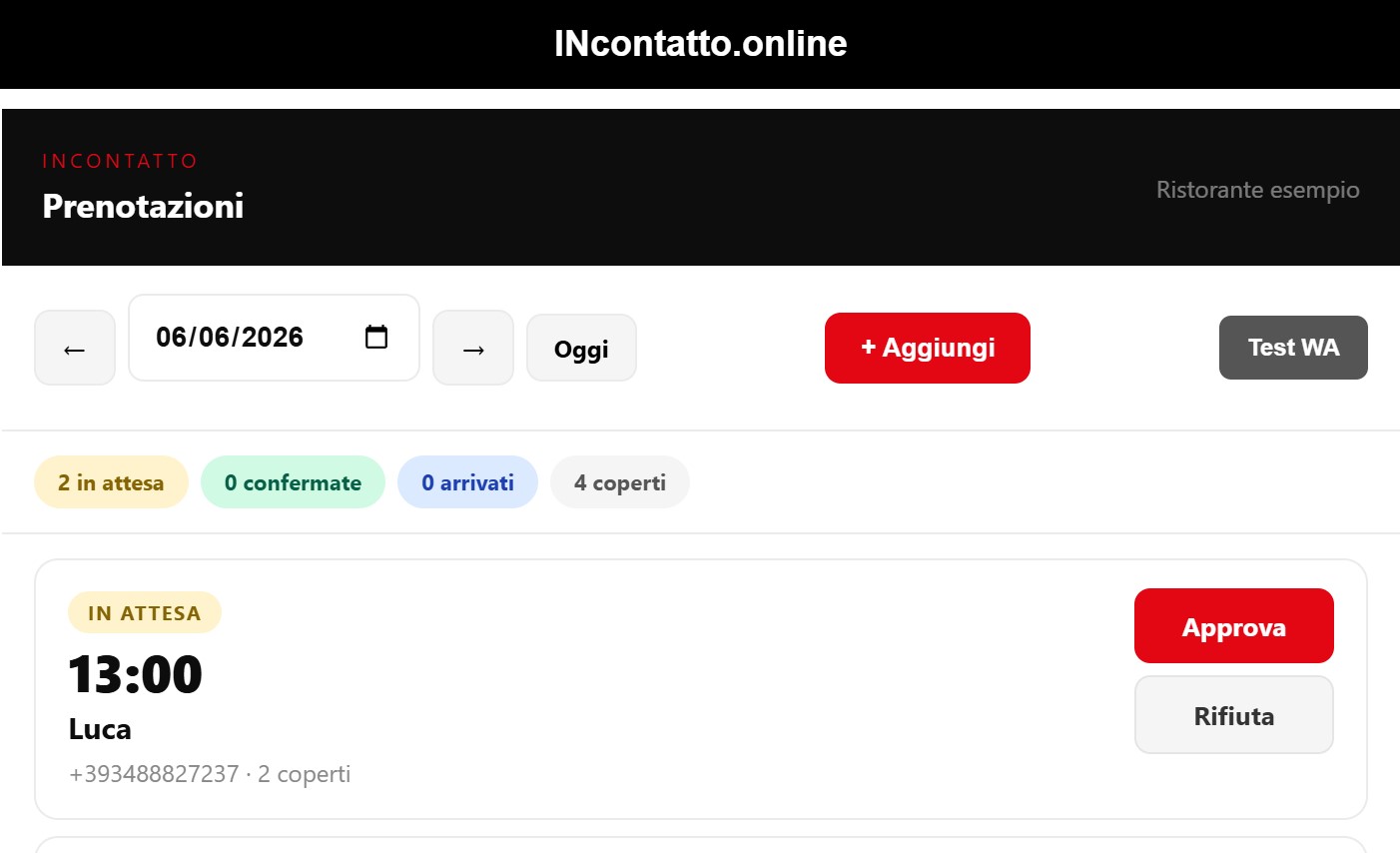
Task: Click the IN ATTESA badge on Luca's card
Action: click(145, 613)
